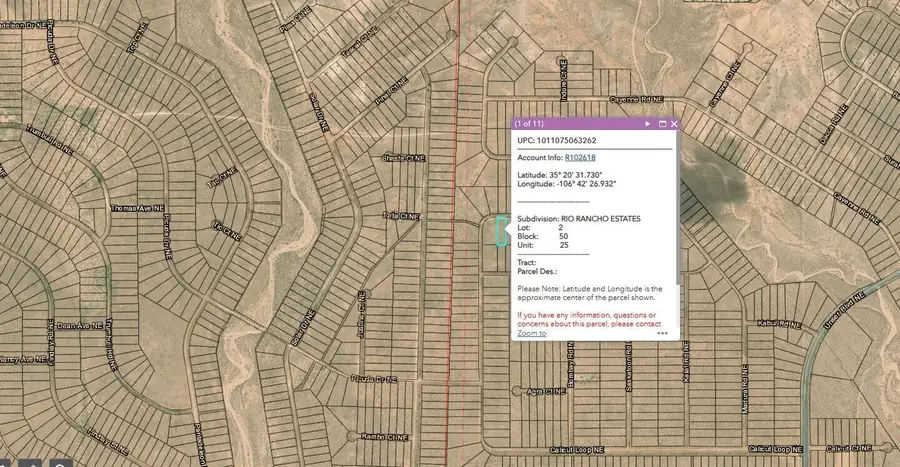Image resolution: width=900 pixels, height=467 pixels.
Task: Click the Kabul Rd NE street label
Action: [779, 324]
